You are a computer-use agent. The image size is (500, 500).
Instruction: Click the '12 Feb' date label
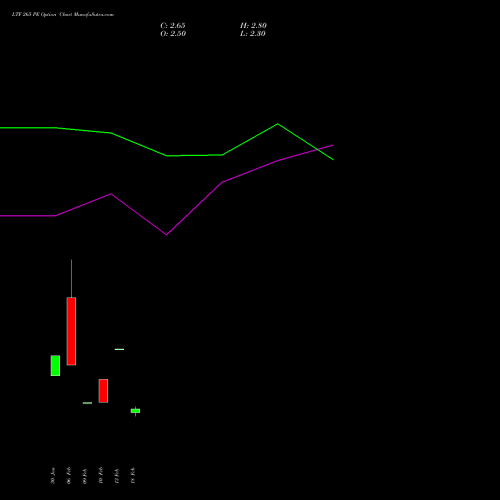pos(117,476)
